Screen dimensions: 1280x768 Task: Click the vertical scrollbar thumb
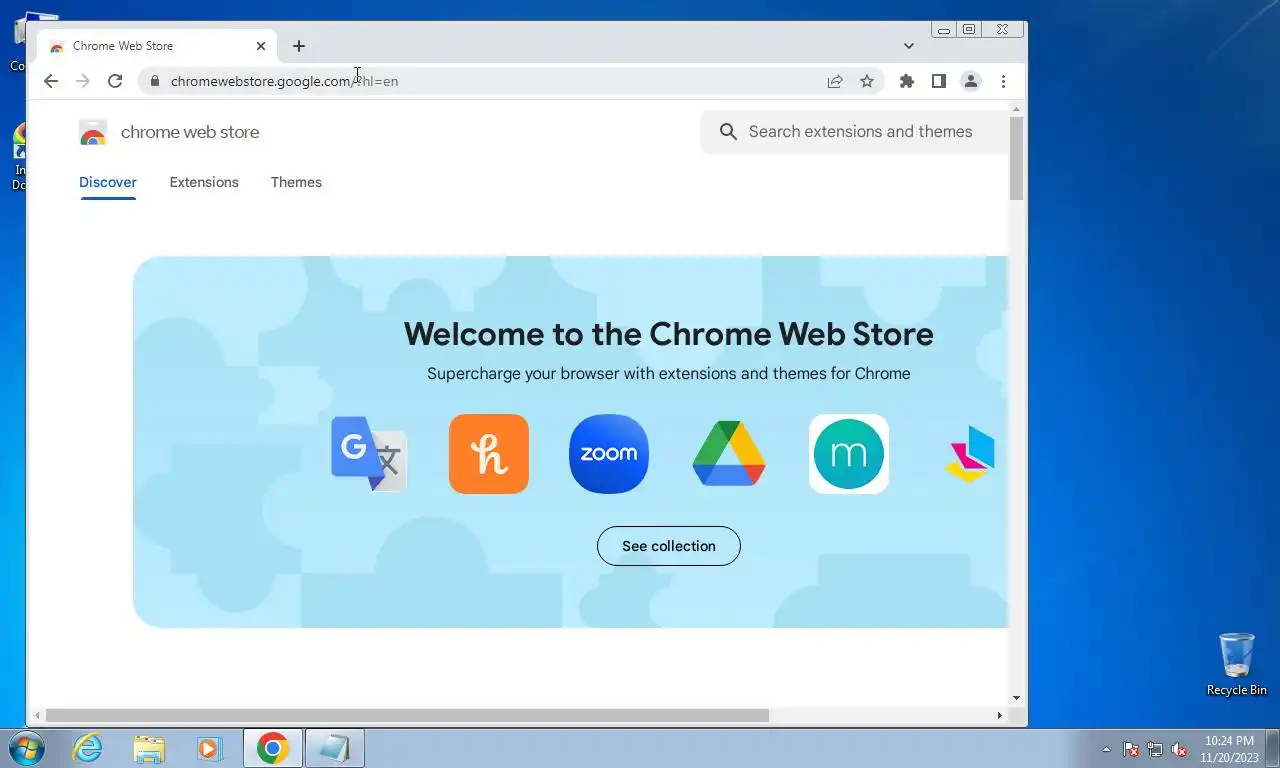click(1016, 158)
